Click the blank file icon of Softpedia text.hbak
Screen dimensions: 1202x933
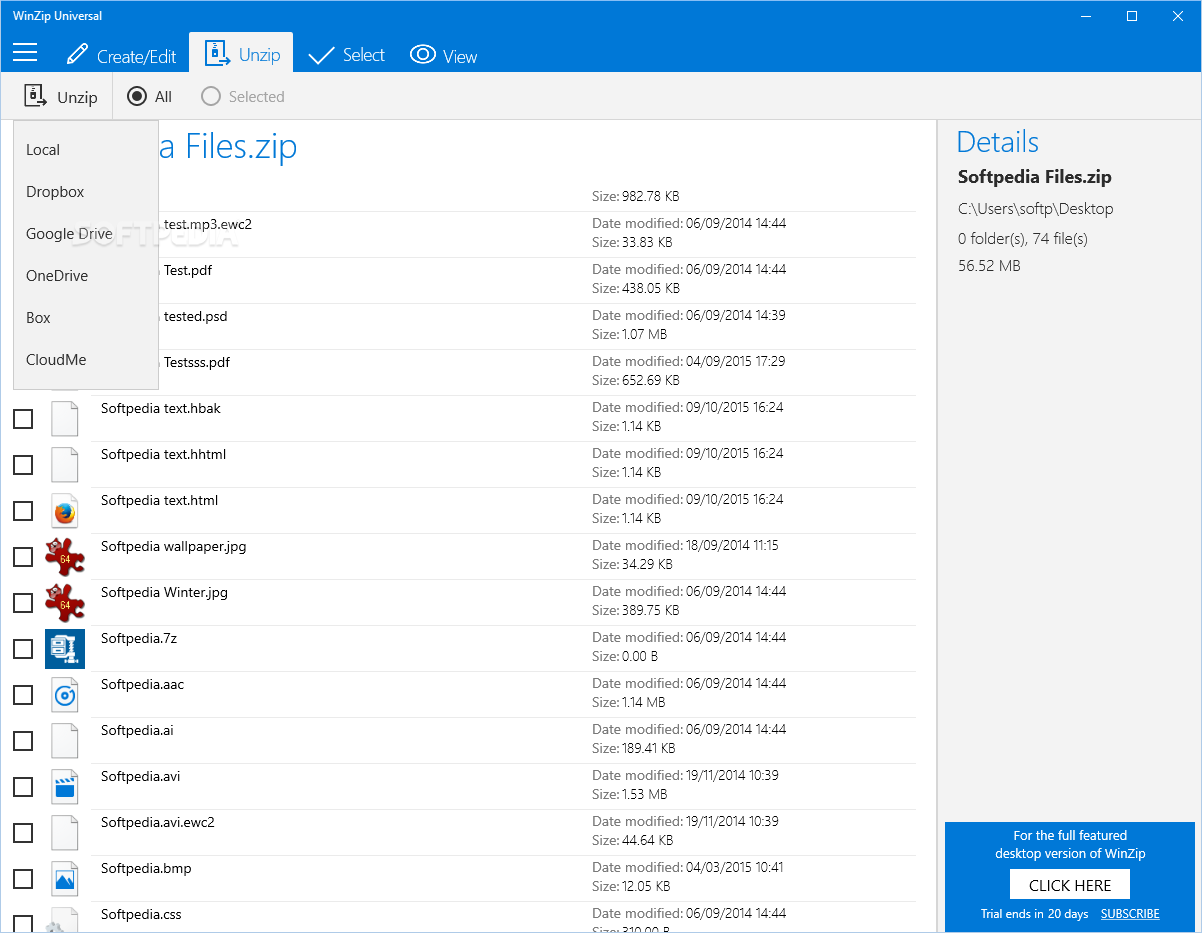(65, 419)
